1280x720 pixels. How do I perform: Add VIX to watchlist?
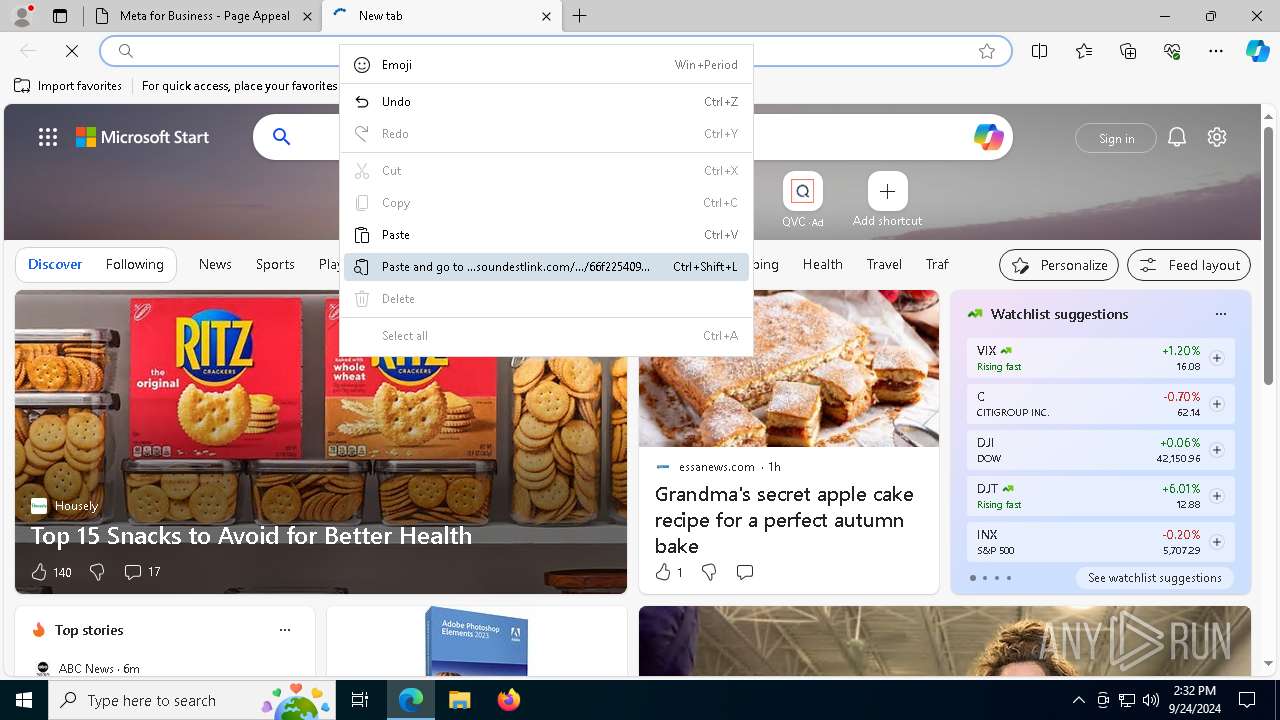pos(1217,358)
